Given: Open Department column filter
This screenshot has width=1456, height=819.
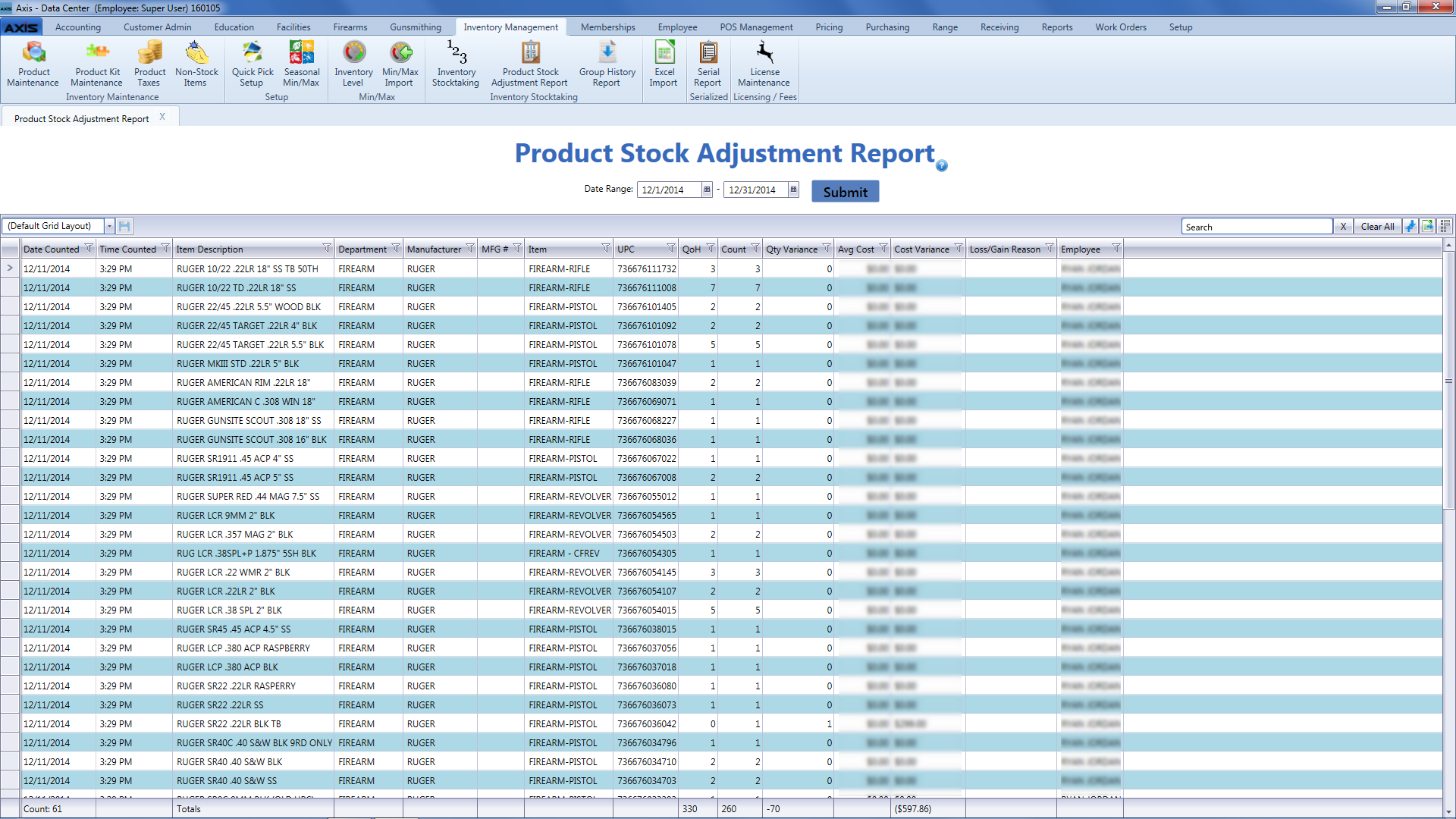Looking at the screenshot, I should pos(396,248).
